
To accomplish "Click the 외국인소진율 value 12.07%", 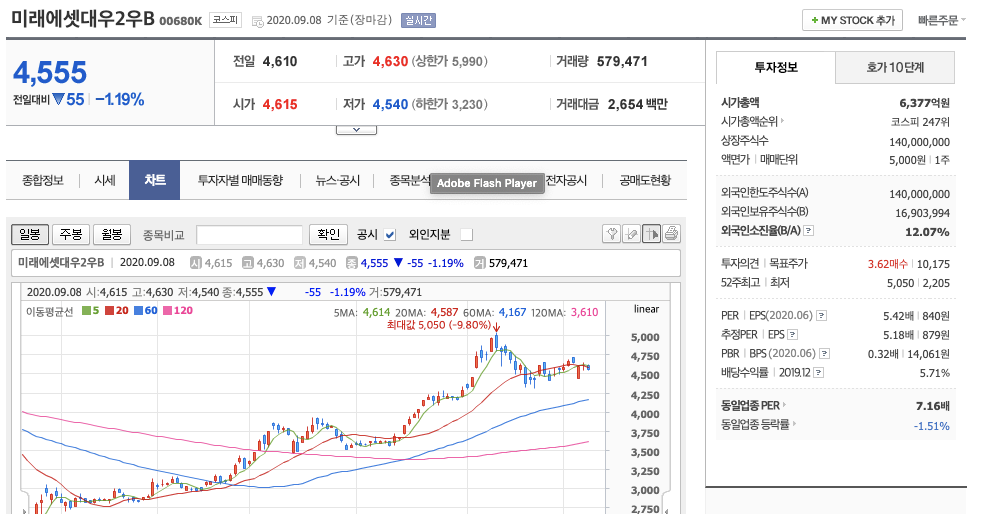I will click(x=927, y=232).
